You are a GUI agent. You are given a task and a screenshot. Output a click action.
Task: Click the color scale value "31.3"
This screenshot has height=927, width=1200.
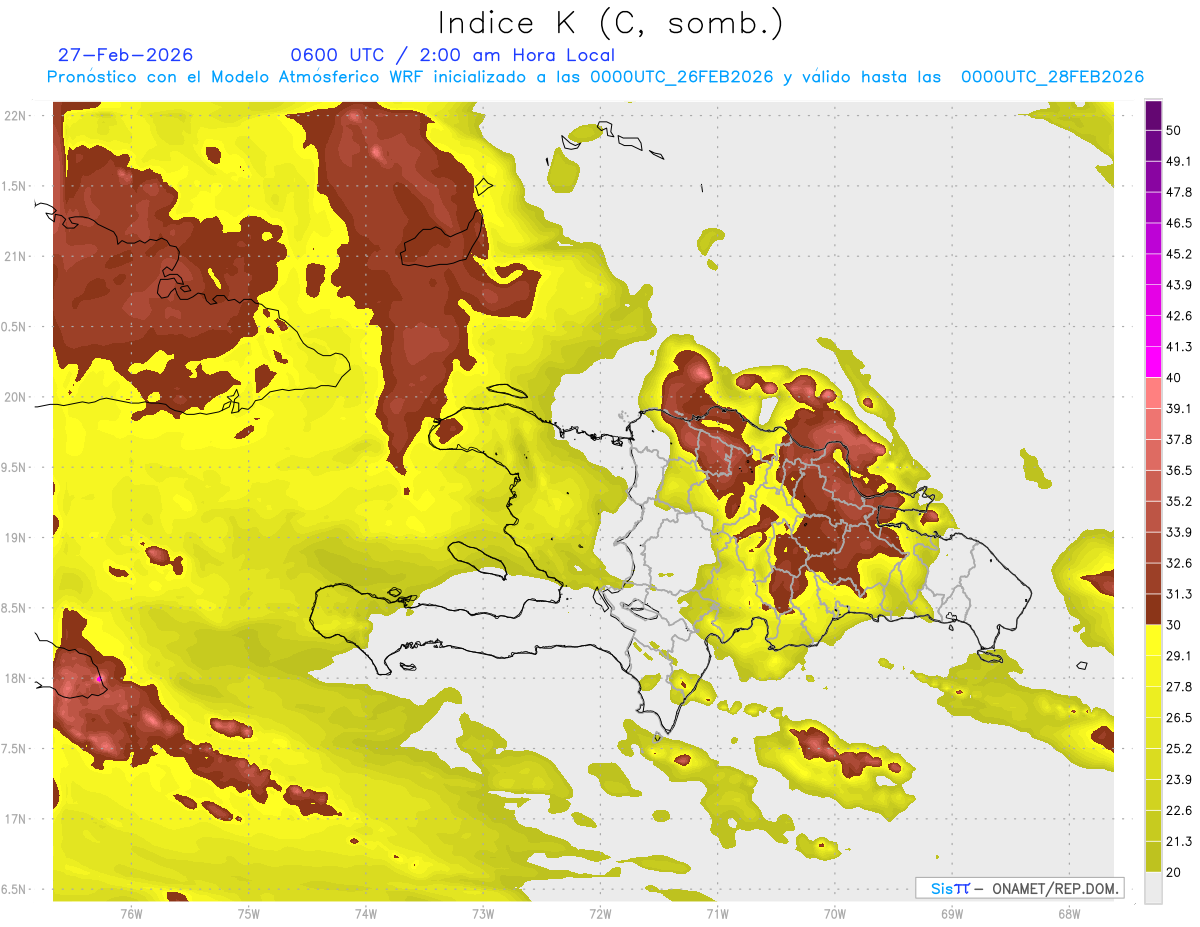1179,594
